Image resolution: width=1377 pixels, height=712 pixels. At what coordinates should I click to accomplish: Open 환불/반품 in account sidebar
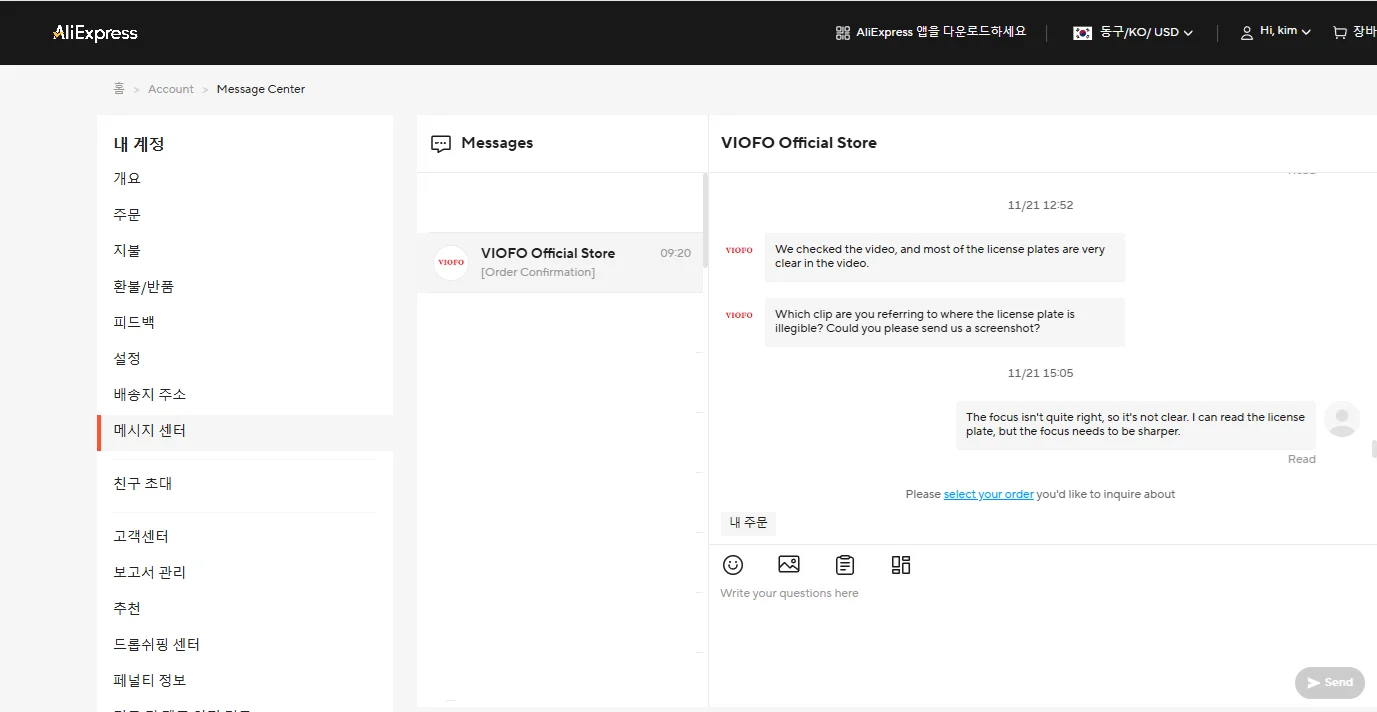(144, 286)
